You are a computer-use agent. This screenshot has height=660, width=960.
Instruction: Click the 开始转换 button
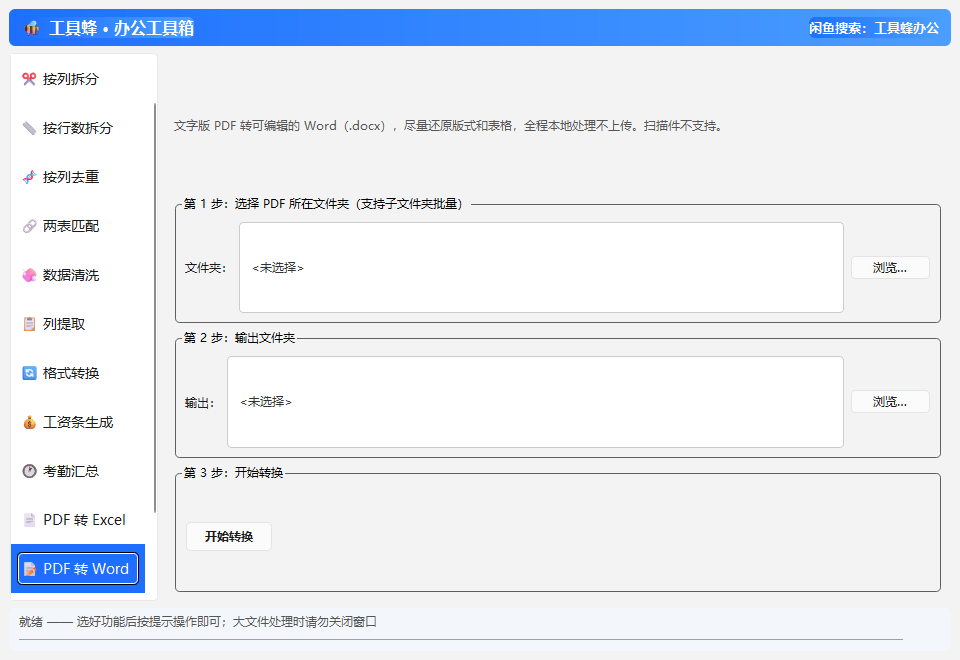[x=228, y=536]
